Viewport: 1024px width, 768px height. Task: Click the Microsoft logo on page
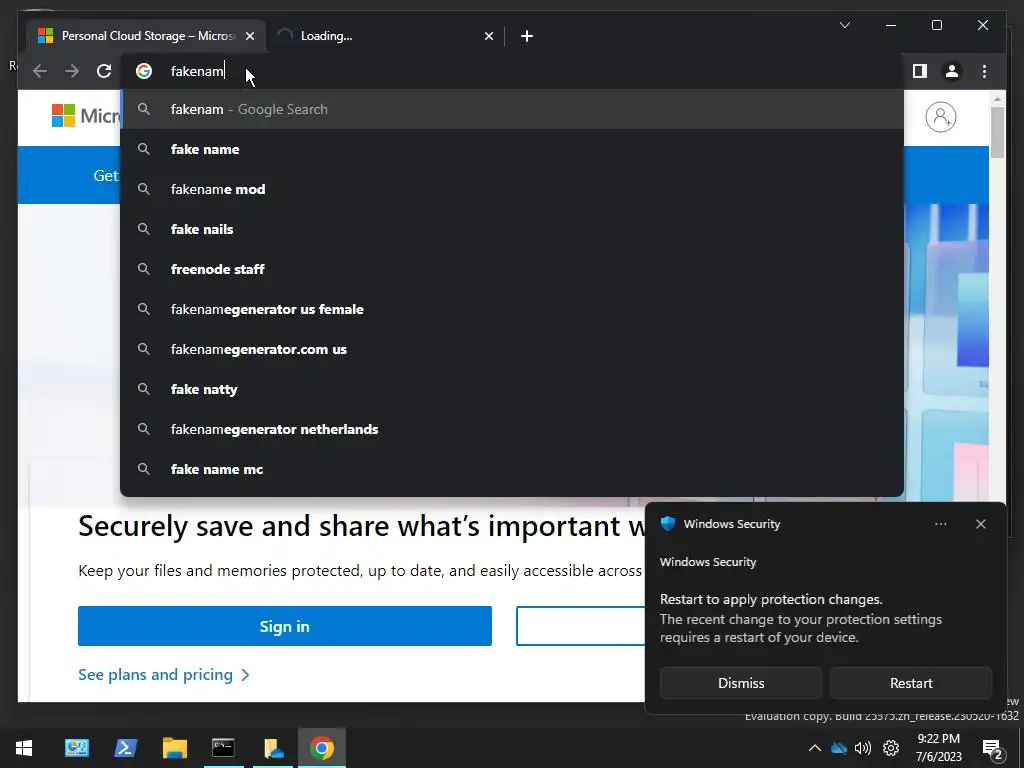(x=86, y=116)
